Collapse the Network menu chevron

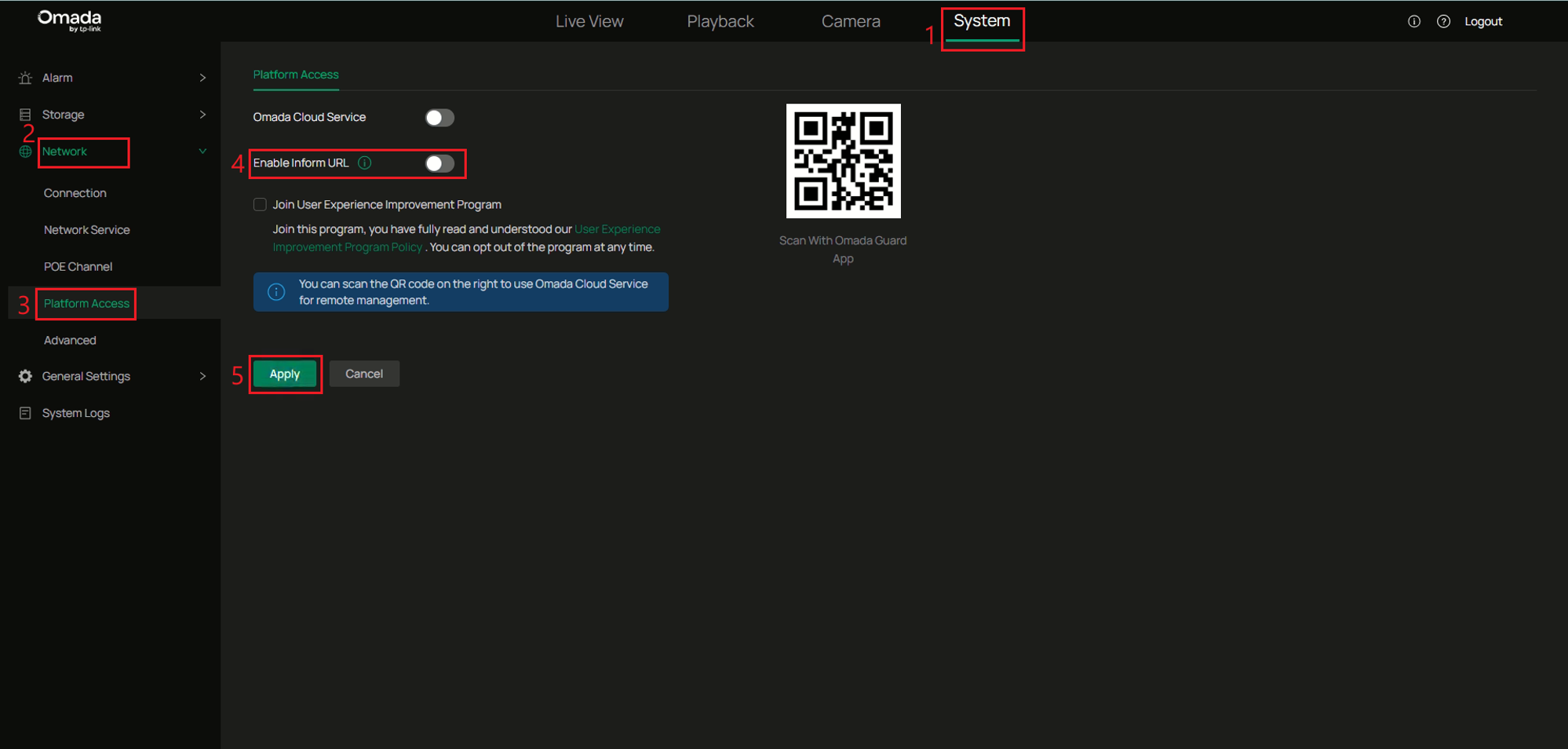pyautogui.click(x=202, y=152)
